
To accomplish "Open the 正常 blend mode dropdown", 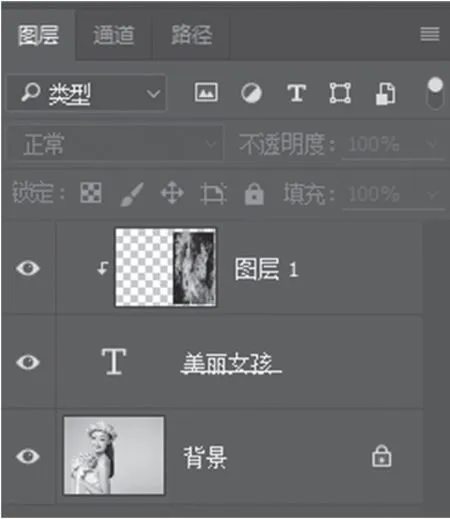I will pos(115,144).
